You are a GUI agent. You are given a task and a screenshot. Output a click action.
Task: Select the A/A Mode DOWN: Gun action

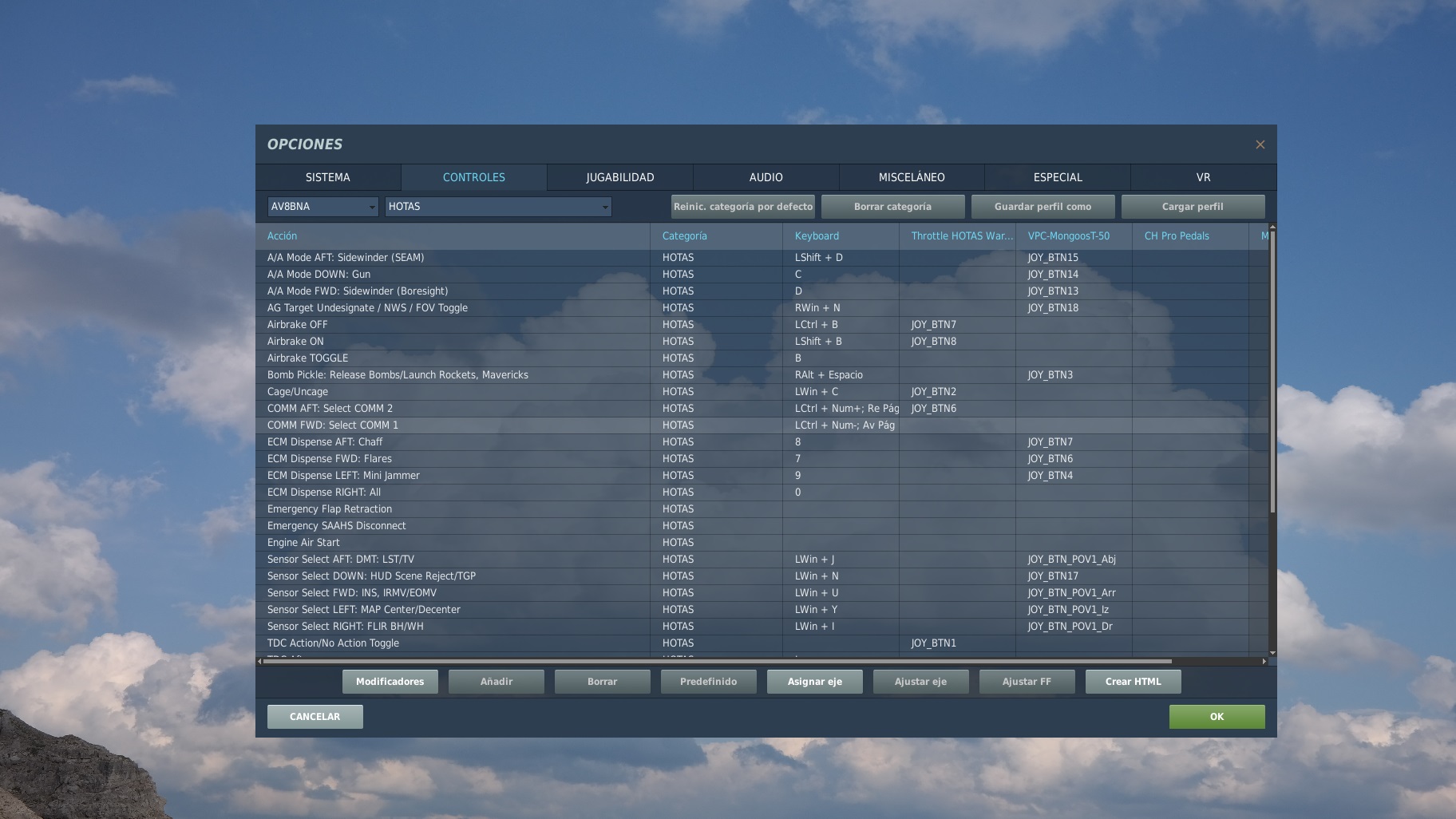pyautogui.click(x=762, y=275)
